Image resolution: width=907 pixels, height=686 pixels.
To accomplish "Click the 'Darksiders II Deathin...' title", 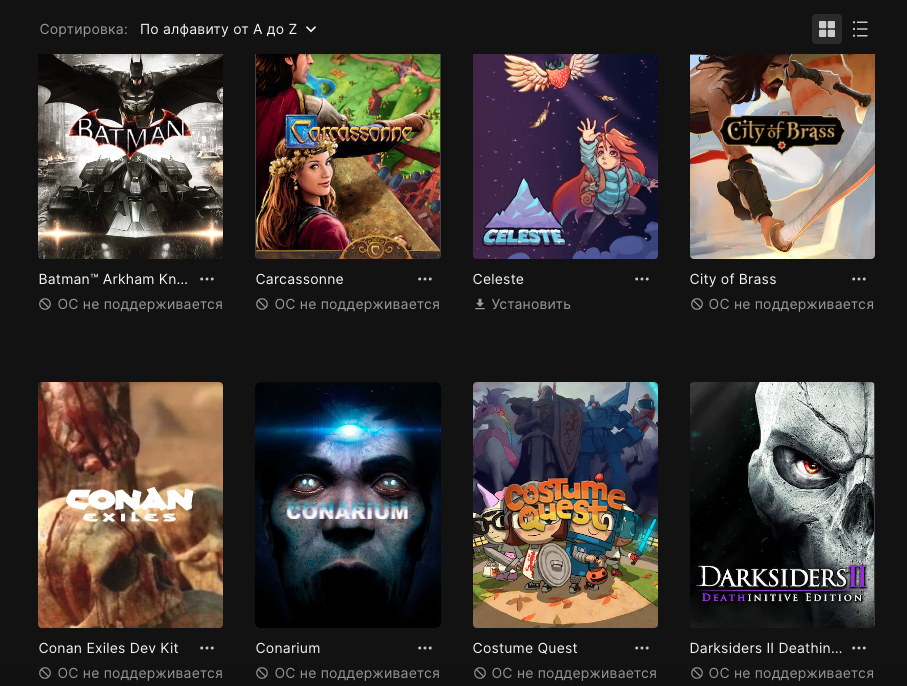I will pyautogui.click(x=766, y=648).
